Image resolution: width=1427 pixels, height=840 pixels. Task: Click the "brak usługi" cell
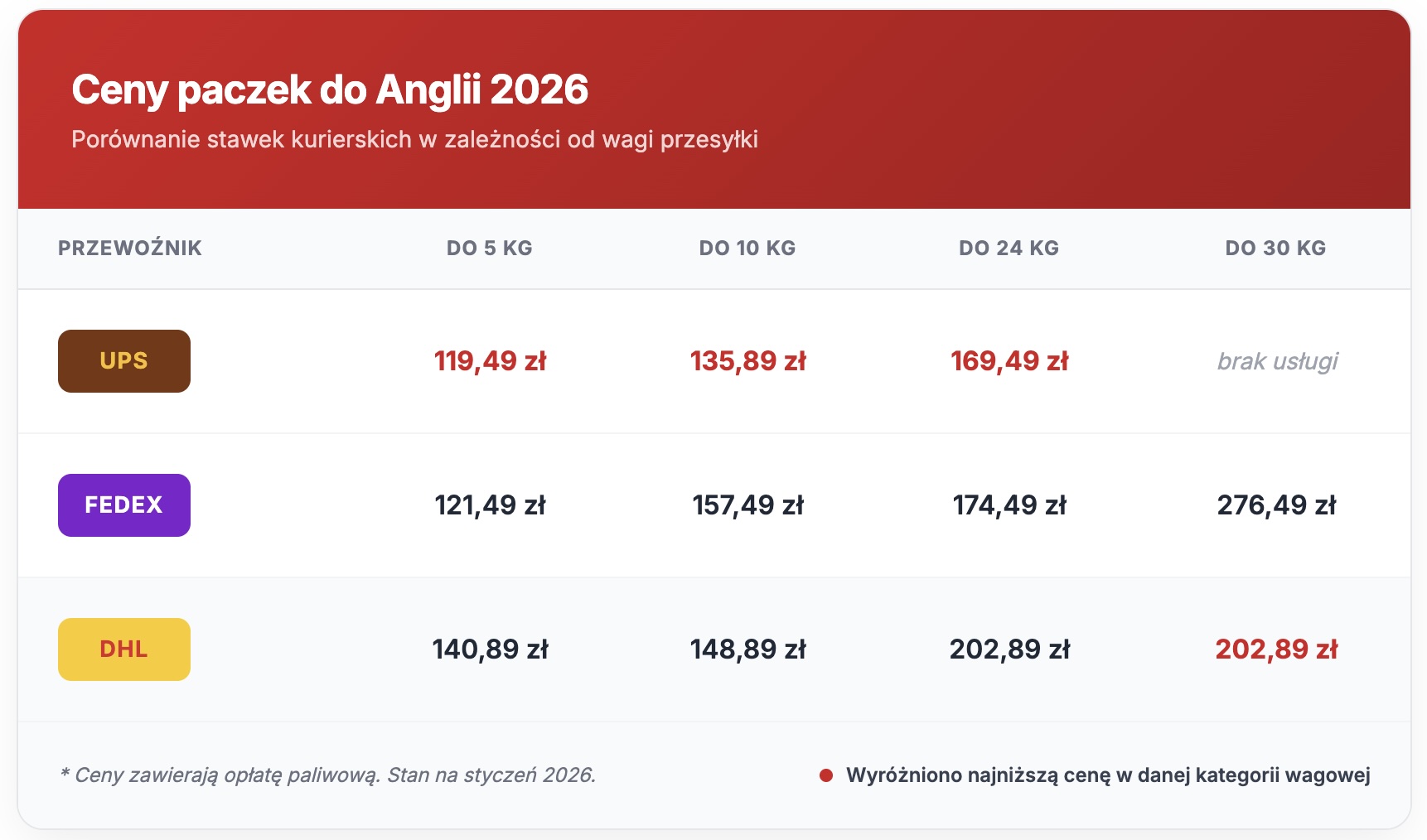pyautogui.click(x=1277, y=361)
